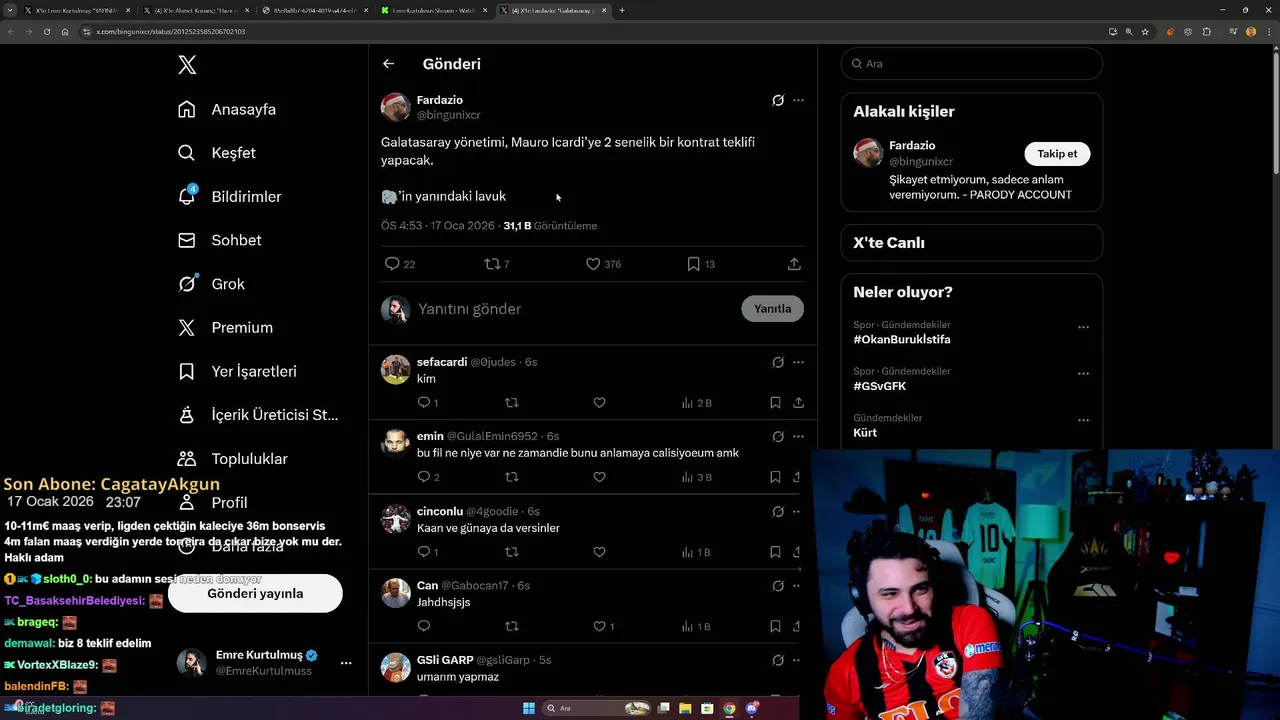Open Premium in sidebar

click(226, 327)
